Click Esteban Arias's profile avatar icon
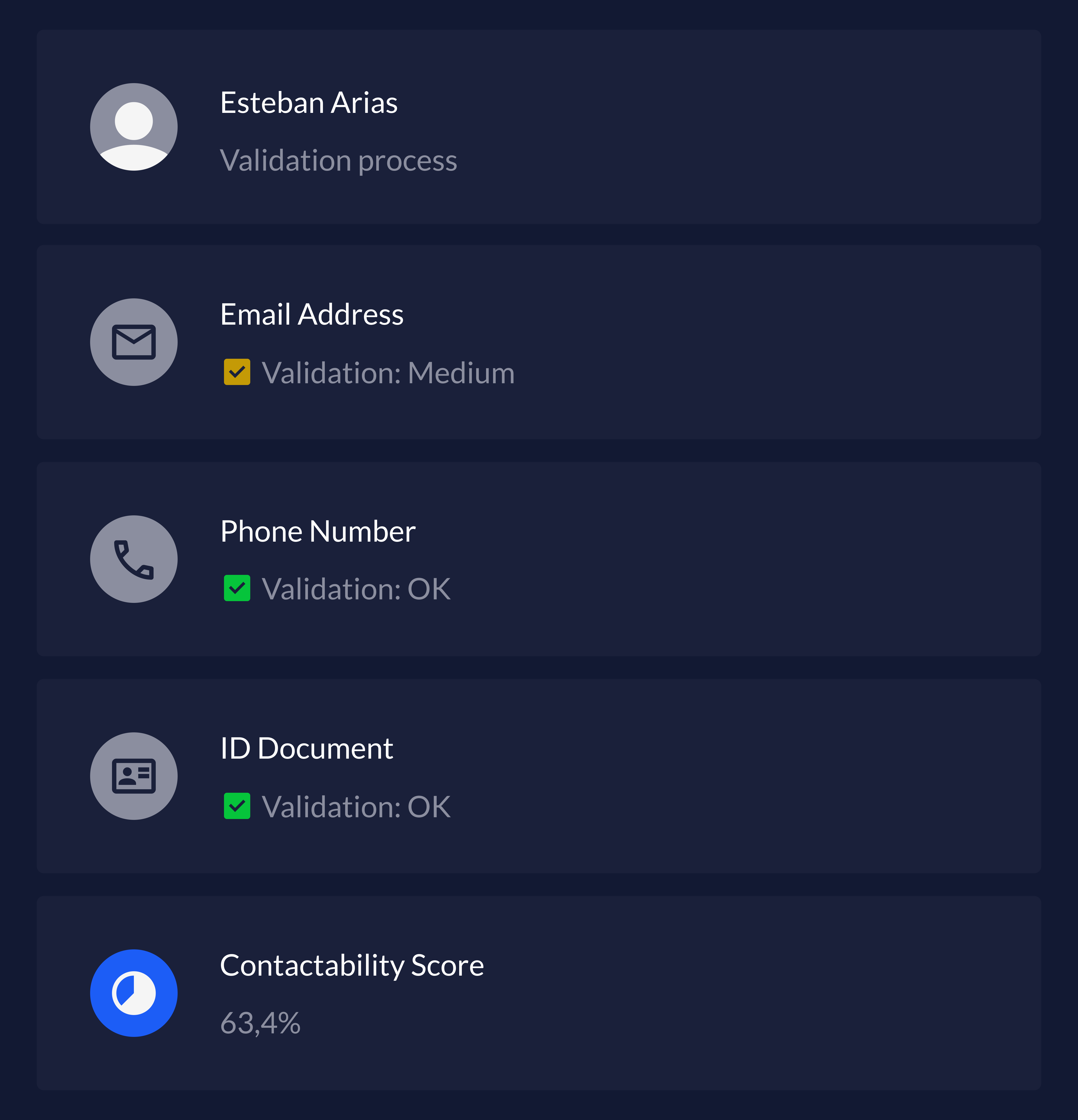Screen dimensions: 1078x1120 point(134,127)
